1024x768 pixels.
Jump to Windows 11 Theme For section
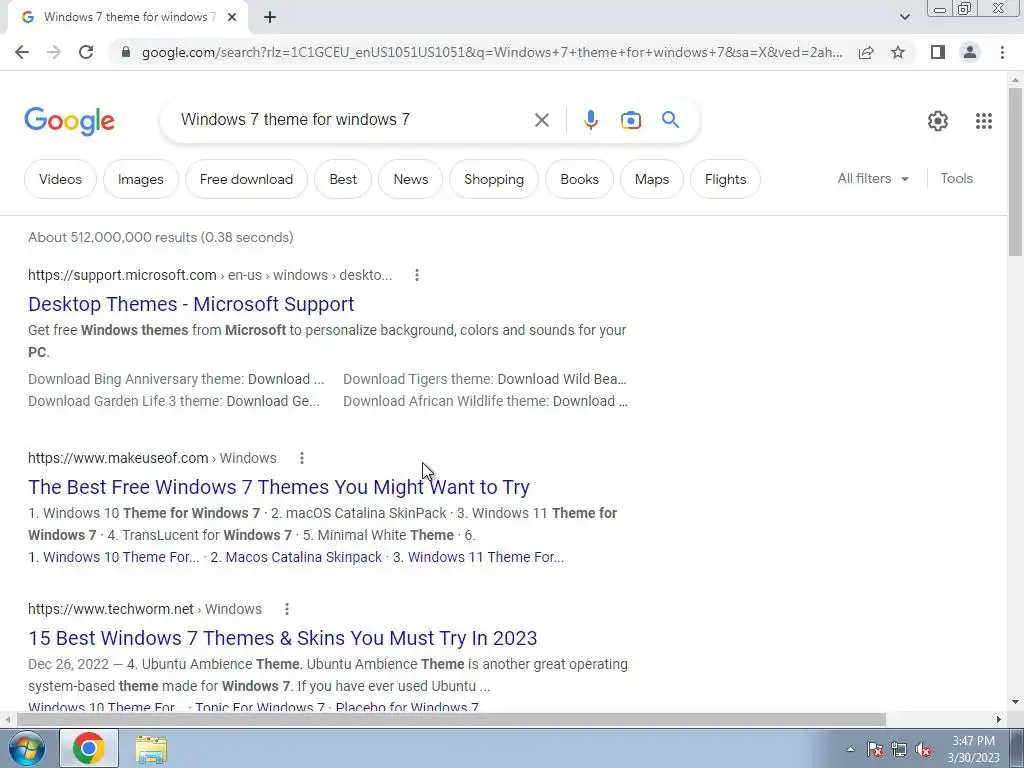click(x=478, y=557)
